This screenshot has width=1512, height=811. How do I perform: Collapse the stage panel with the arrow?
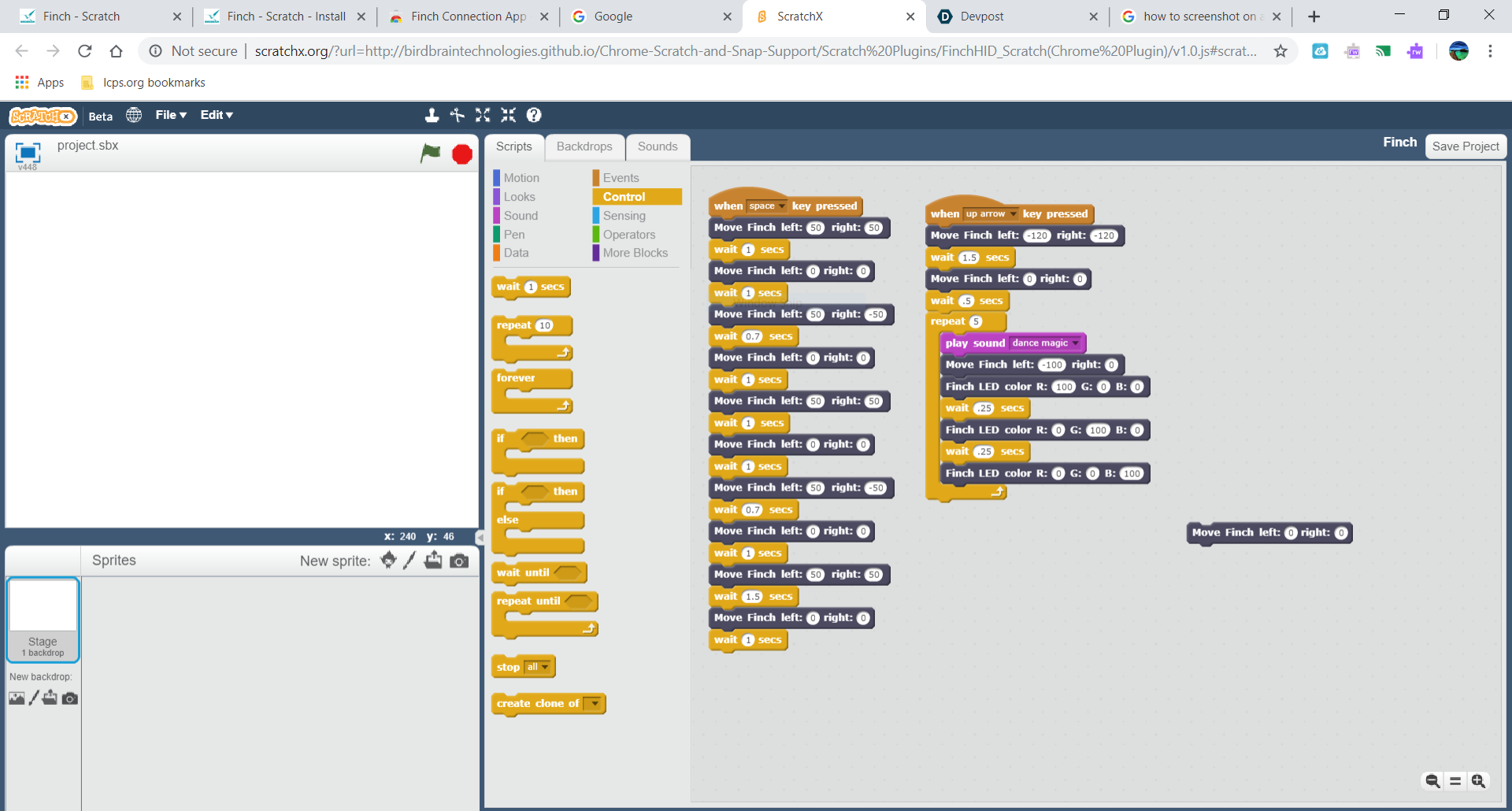tap(480, 537)
